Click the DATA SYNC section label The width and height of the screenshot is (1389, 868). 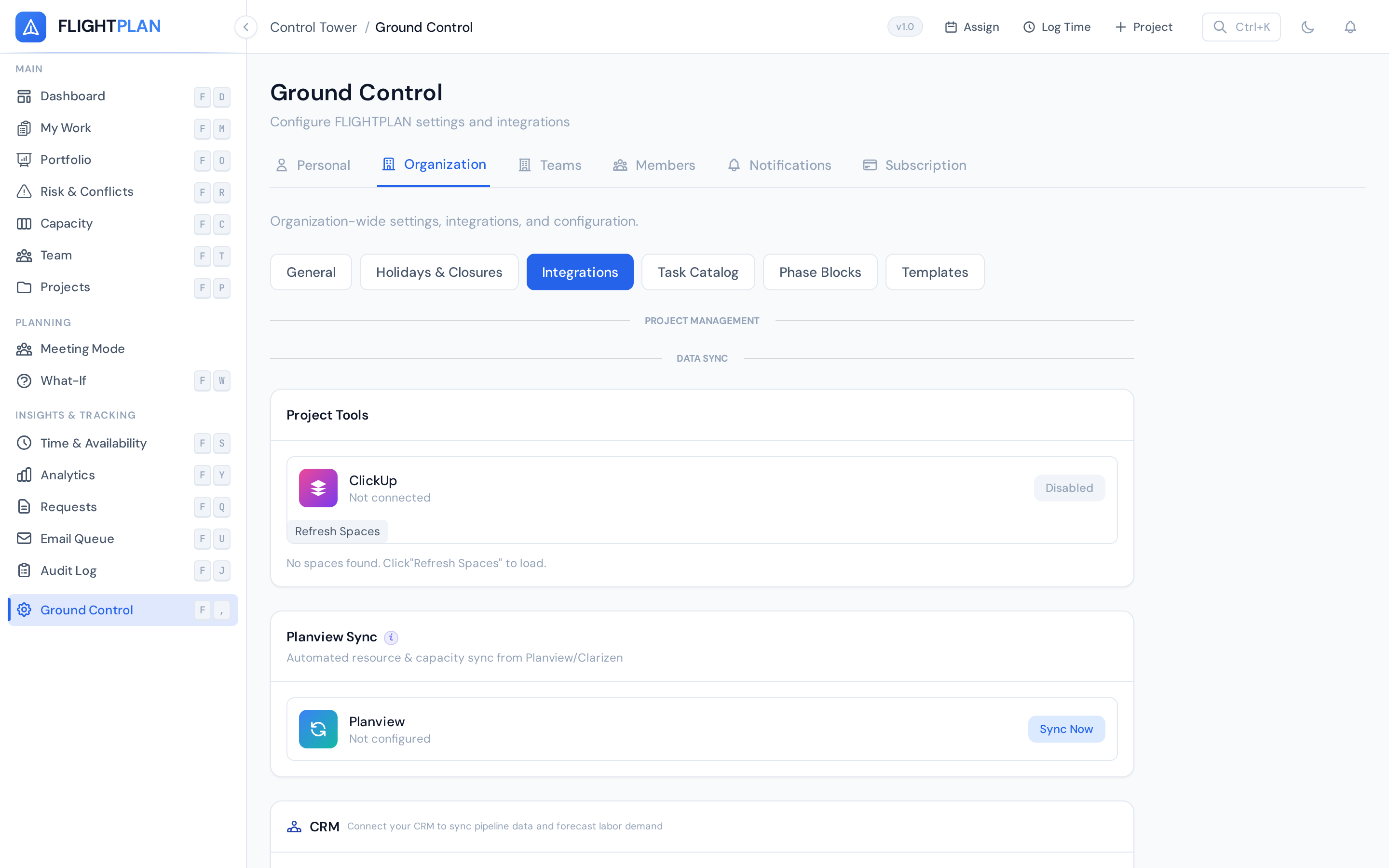[x=701, y=358]
